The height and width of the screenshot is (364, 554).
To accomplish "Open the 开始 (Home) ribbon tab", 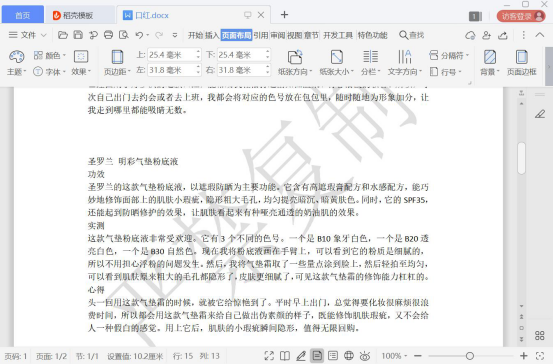I will pyautogui.click(x=195, y=35).
